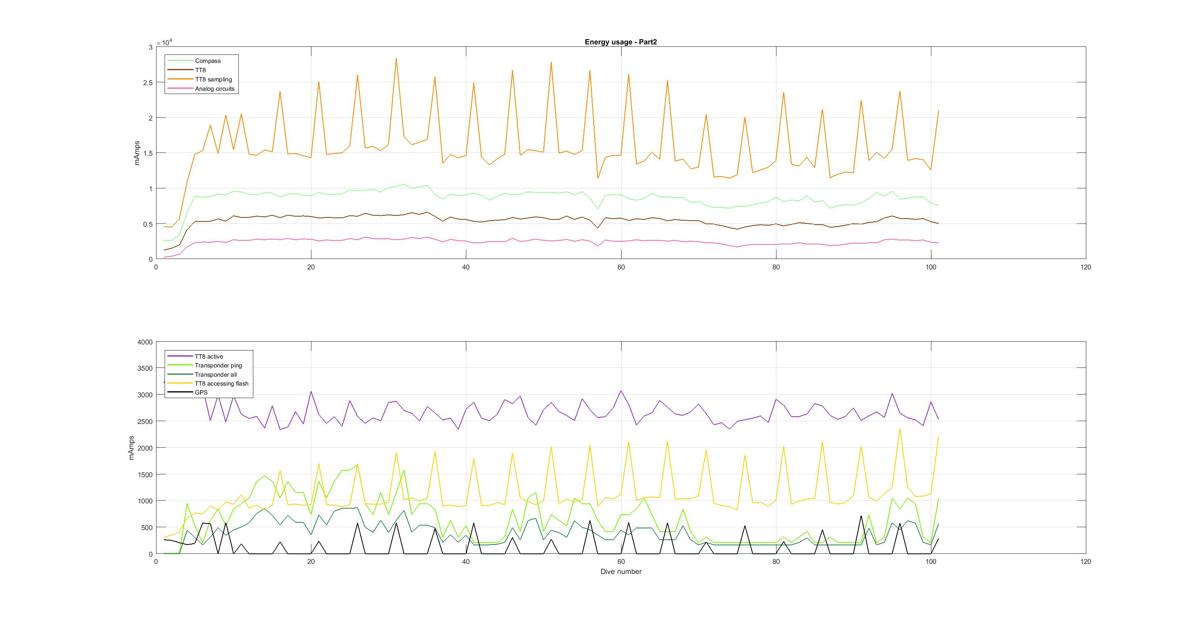Click the "Dive number" x-axis label
Image resolution: width=1200 pixels, height=622 pixels.
click(621, 572)
